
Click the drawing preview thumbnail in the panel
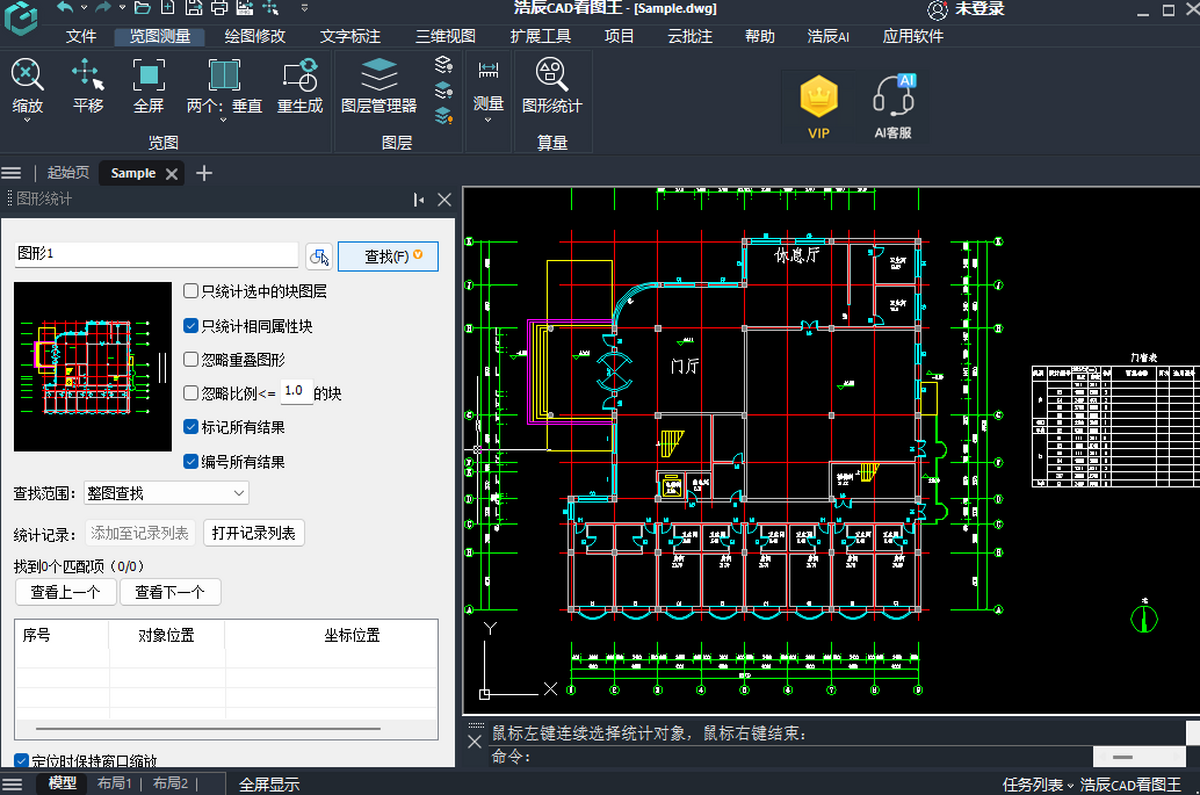93,367
